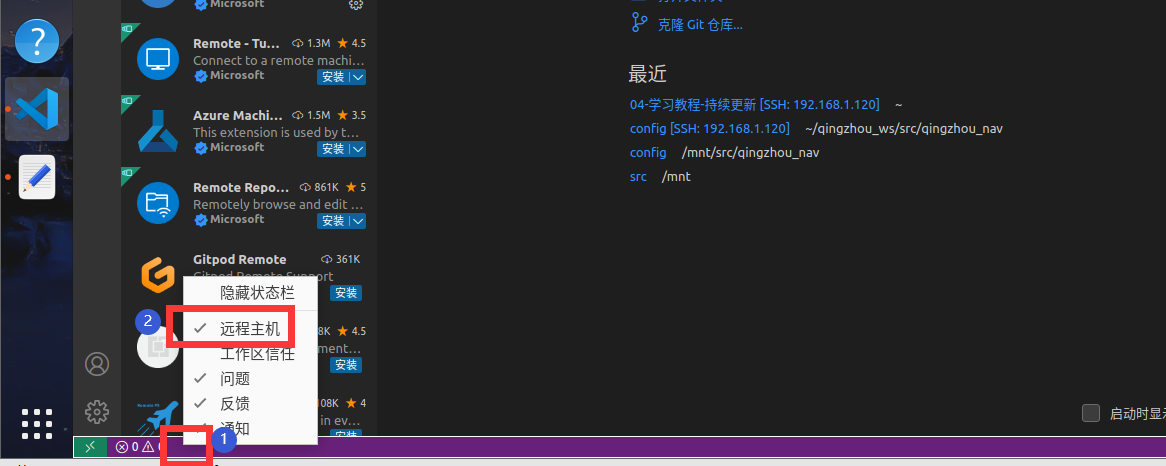Install the Remote Repositories extension
Viewport: 1166px width, 466px height.
tap(333, 221)
